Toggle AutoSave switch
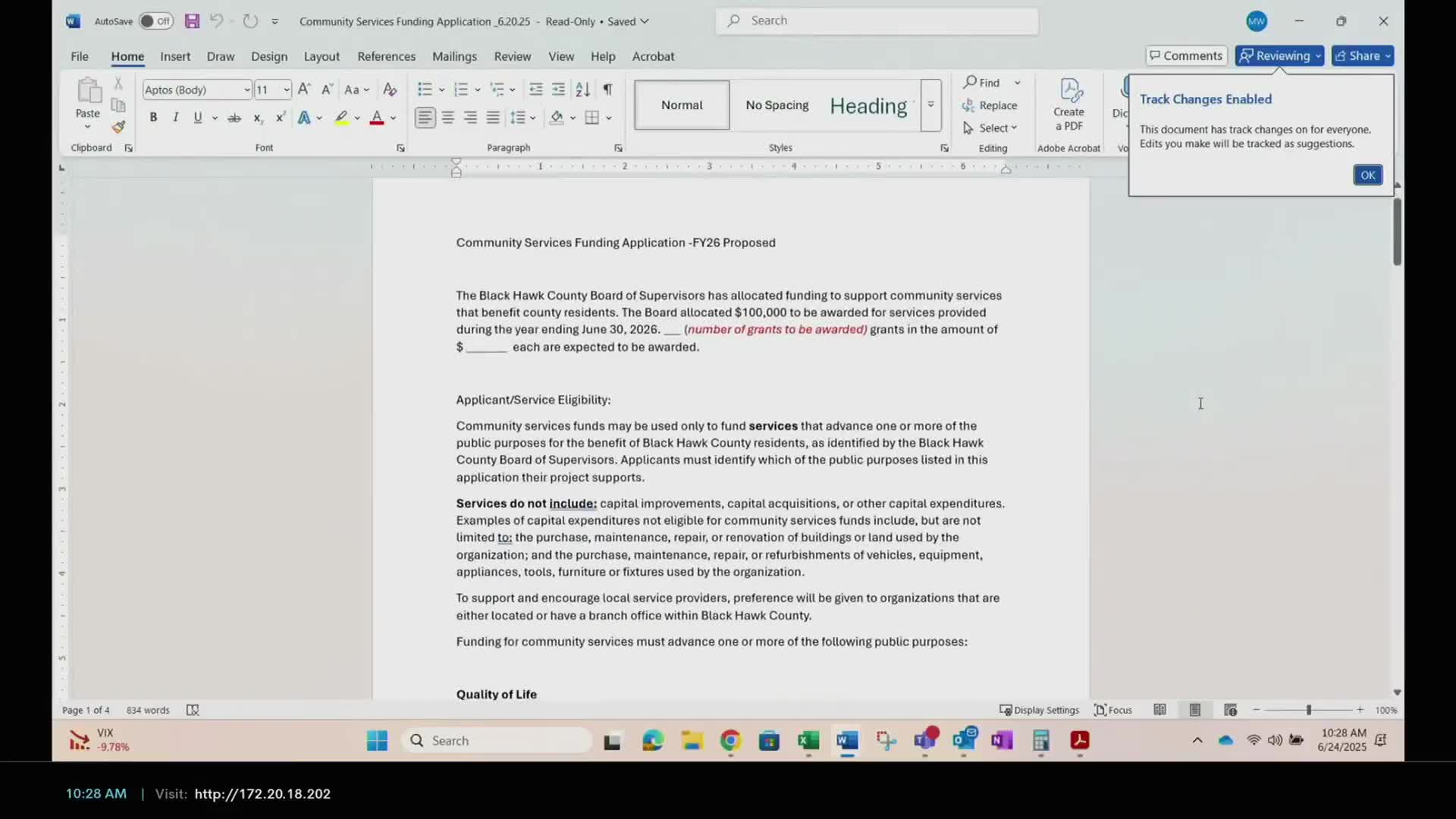 coord(155,21)
